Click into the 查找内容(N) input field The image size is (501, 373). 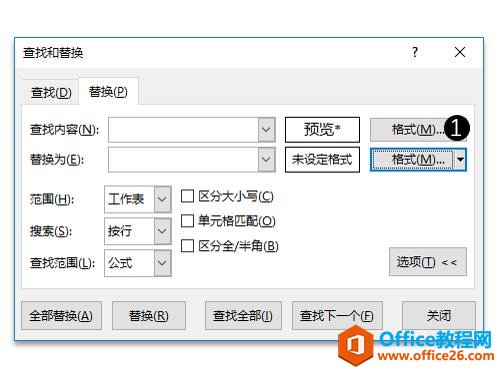click(x=183, y=129)
